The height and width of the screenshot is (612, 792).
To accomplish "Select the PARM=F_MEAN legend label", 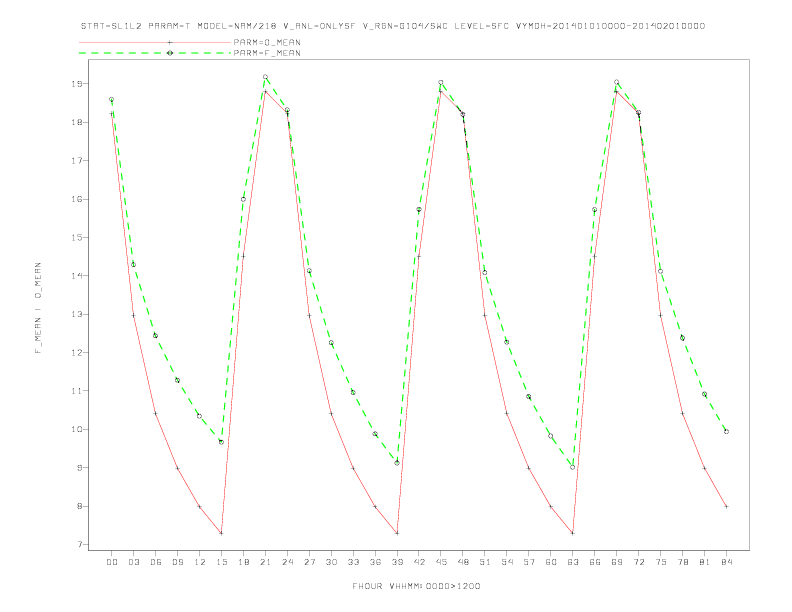I will (x=267, y=53).
